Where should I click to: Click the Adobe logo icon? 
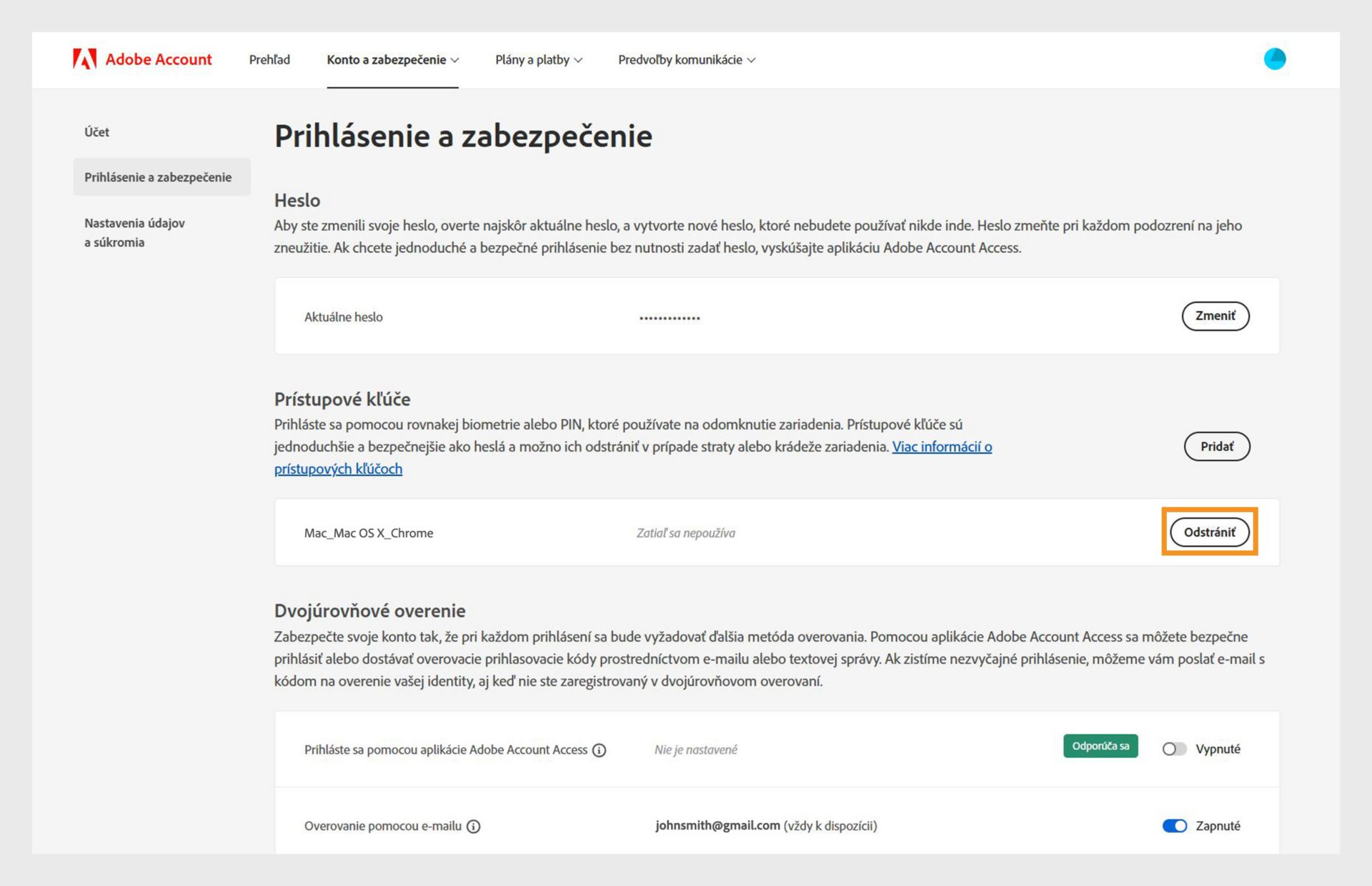click(x=84, y=59)
